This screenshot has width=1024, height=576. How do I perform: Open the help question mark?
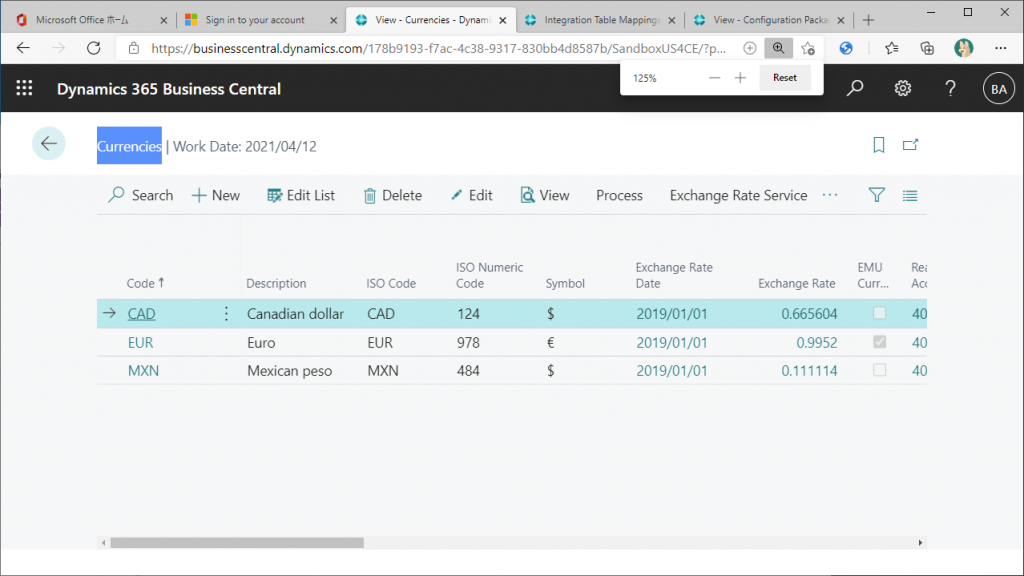point(950,88)
